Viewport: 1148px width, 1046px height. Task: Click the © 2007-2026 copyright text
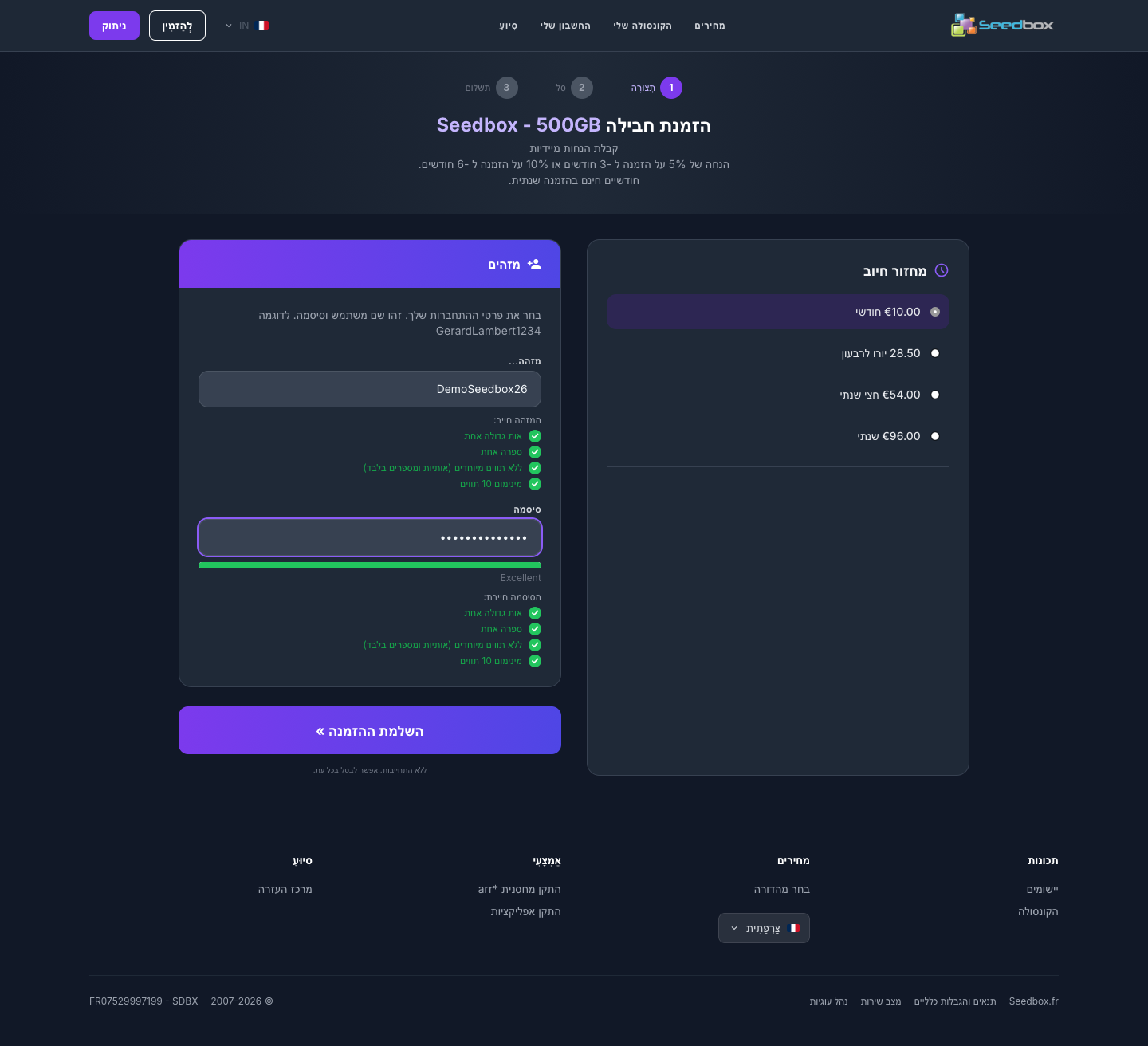coord(242,1001)
